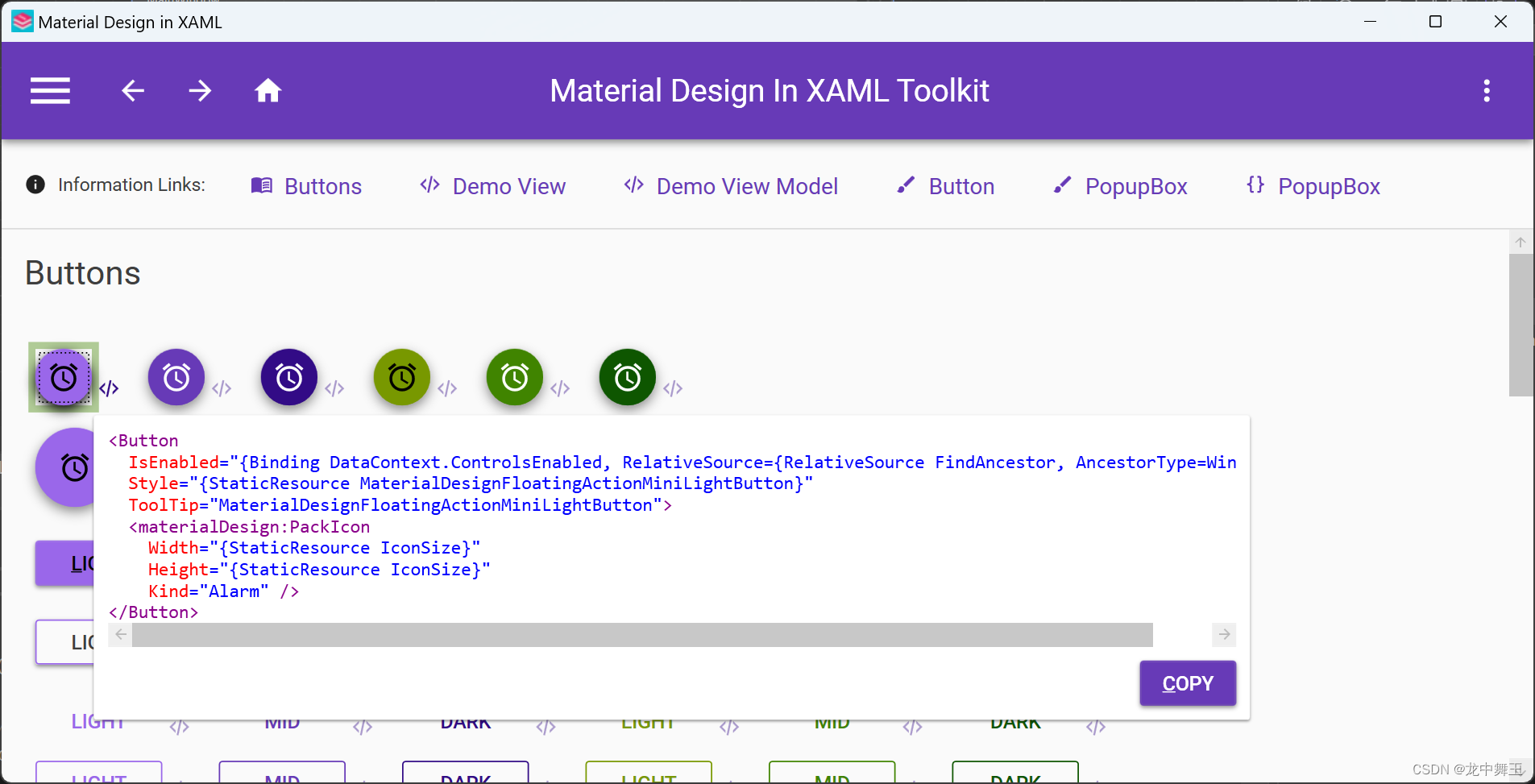This screenshot has height=784, width=1535.
Task: Click the dark purple alarm button
Action: [x=289, y=377]
